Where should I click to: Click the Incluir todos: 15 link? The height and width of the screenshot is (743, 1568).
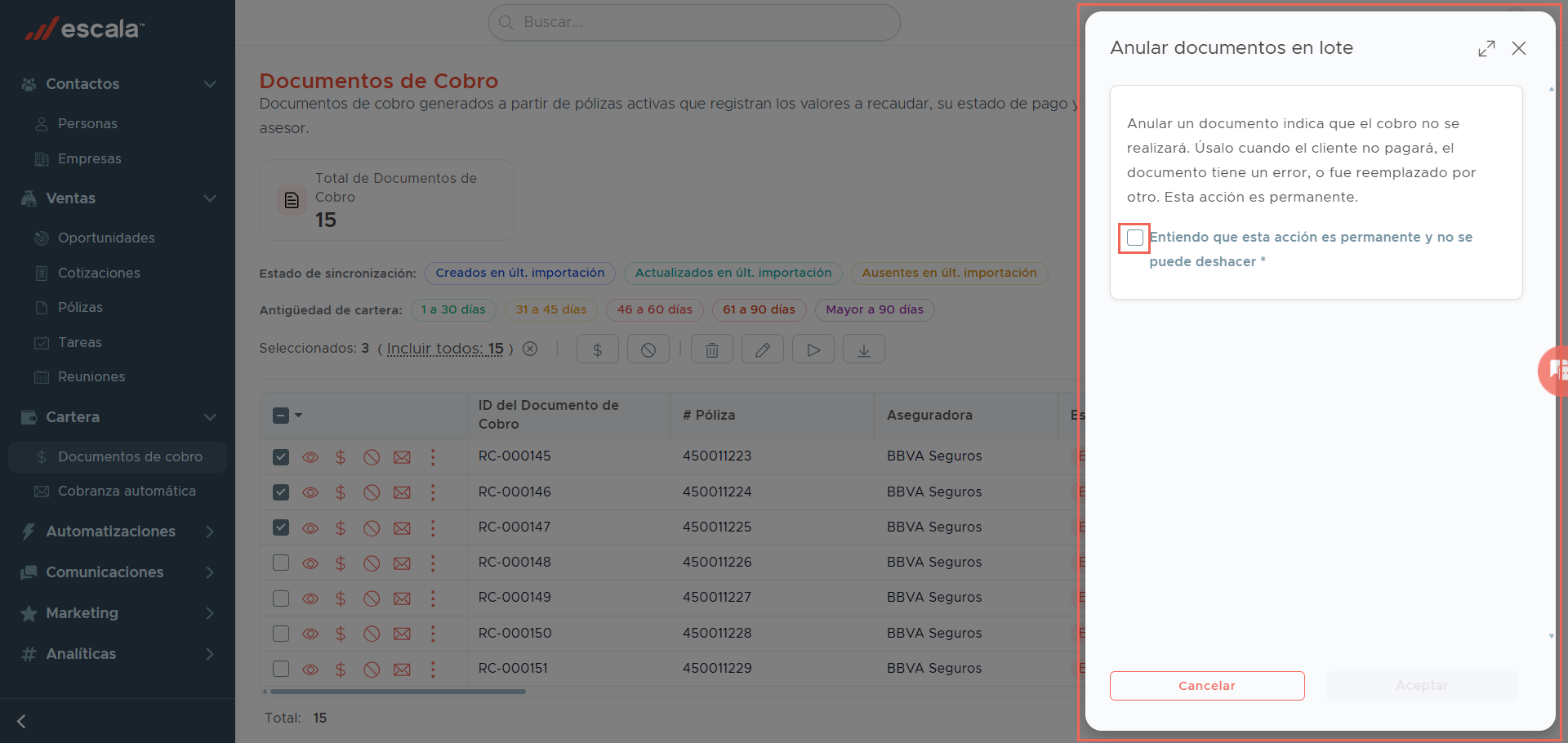tap(445, 349)
